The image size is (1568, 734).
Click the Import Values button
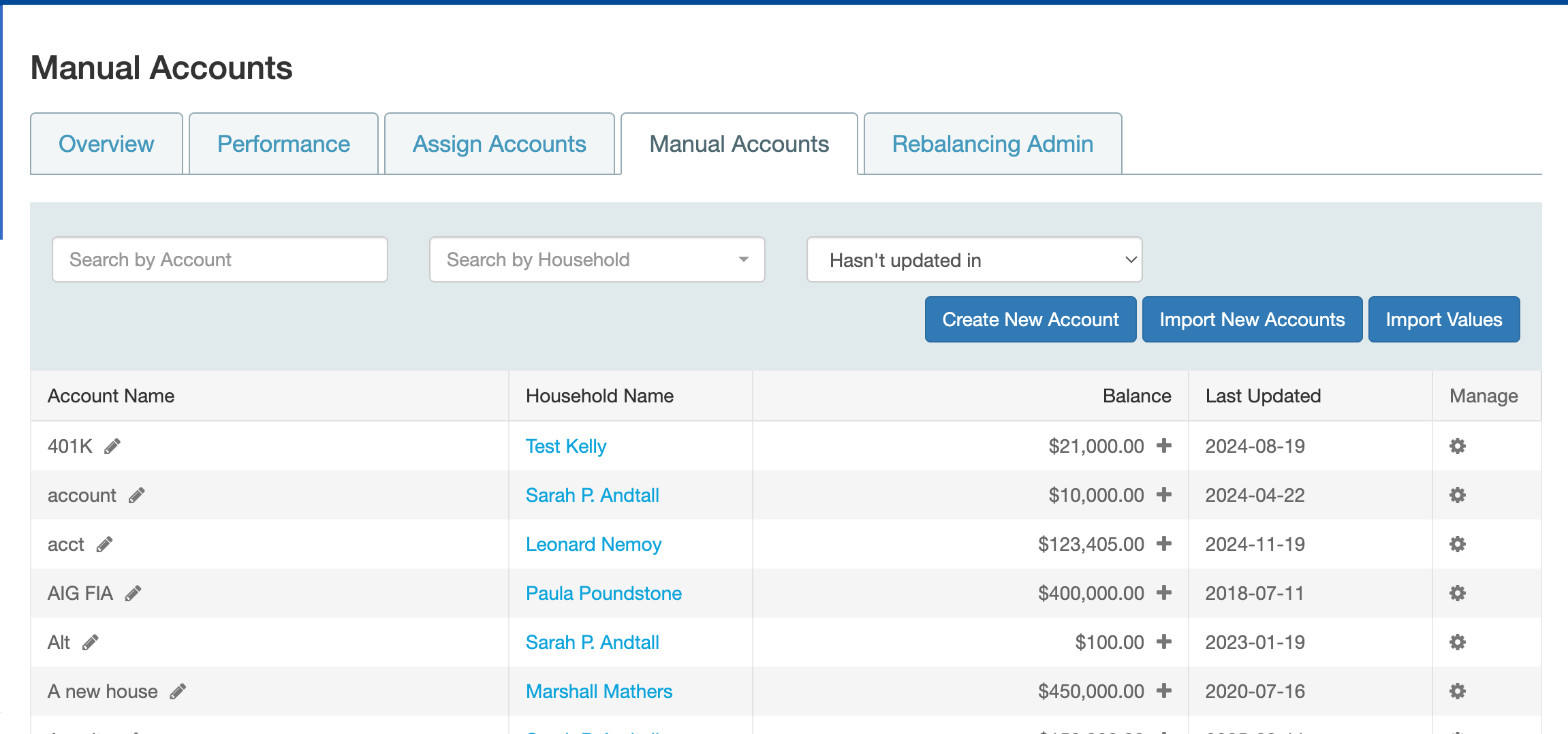click(x=1444, y=319)
